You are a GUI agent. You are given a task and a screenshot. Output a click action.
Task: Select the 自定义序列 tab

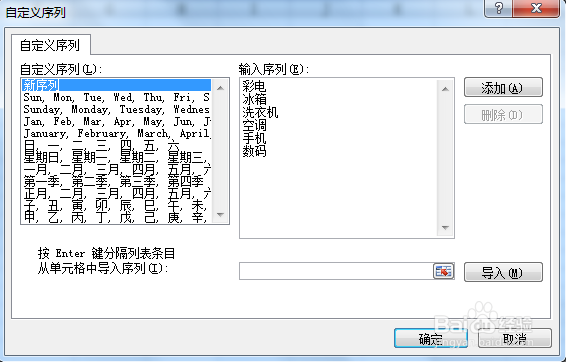[50, 45]
